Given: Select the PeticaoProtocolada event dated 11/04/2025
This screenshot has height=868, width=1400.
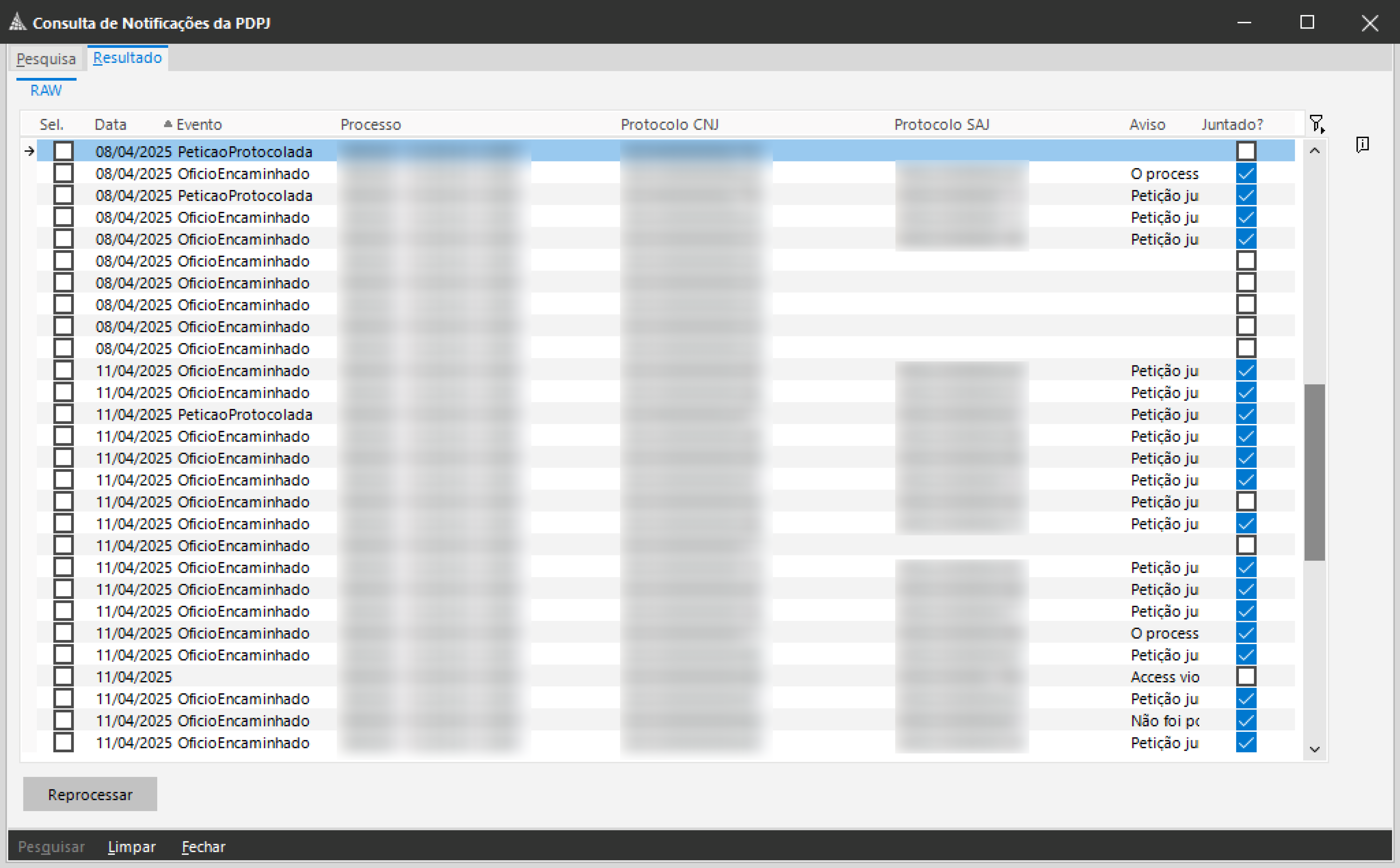Looking at the screenshot, I should (x=245, y=414).
